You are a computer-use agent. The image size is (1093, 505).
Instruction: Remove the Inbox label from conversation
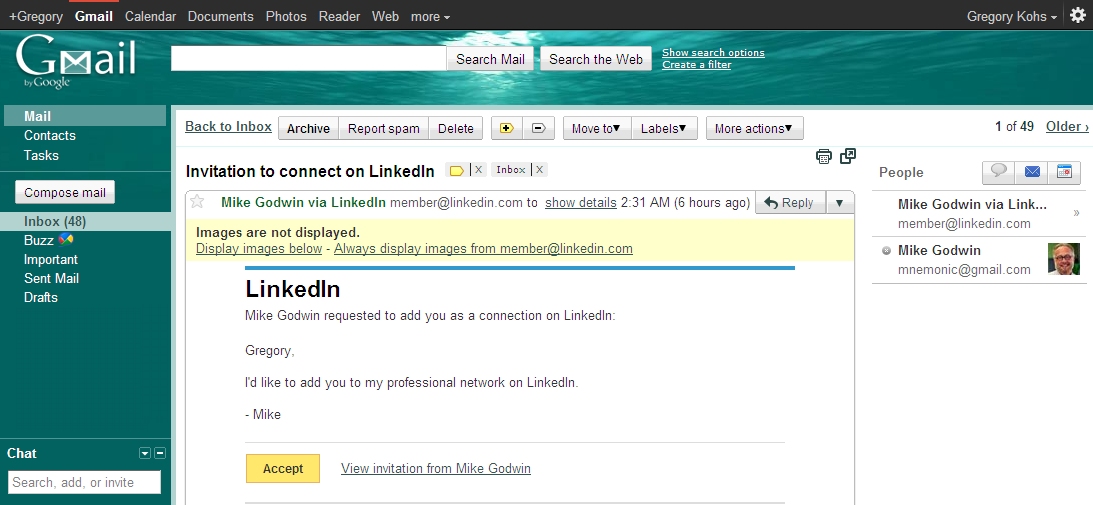coord(539,170)
